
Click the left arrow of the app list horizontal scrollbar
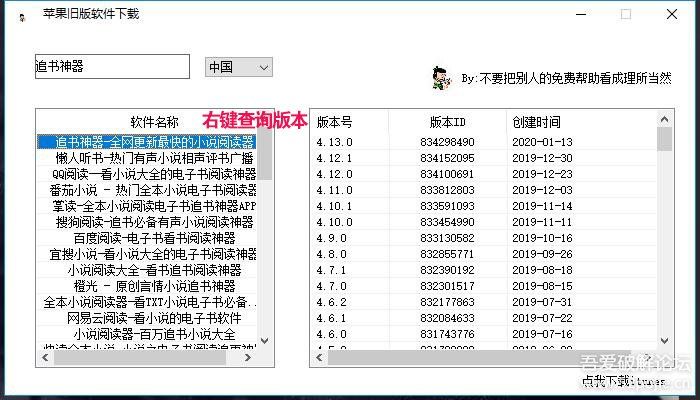(x=45, y=358)
